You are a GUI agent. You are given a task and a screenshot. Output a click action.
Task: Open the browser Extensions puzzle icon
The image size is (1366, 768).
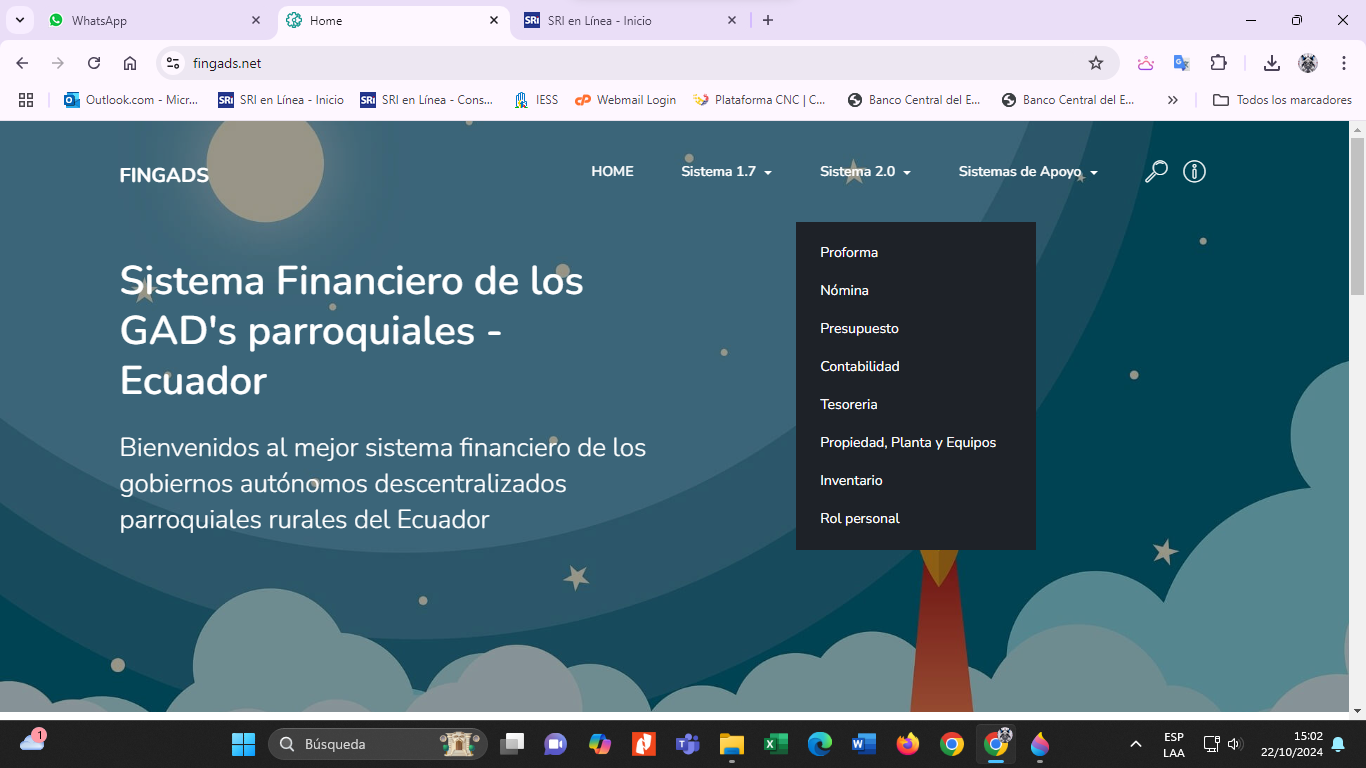click(1218, 63)
